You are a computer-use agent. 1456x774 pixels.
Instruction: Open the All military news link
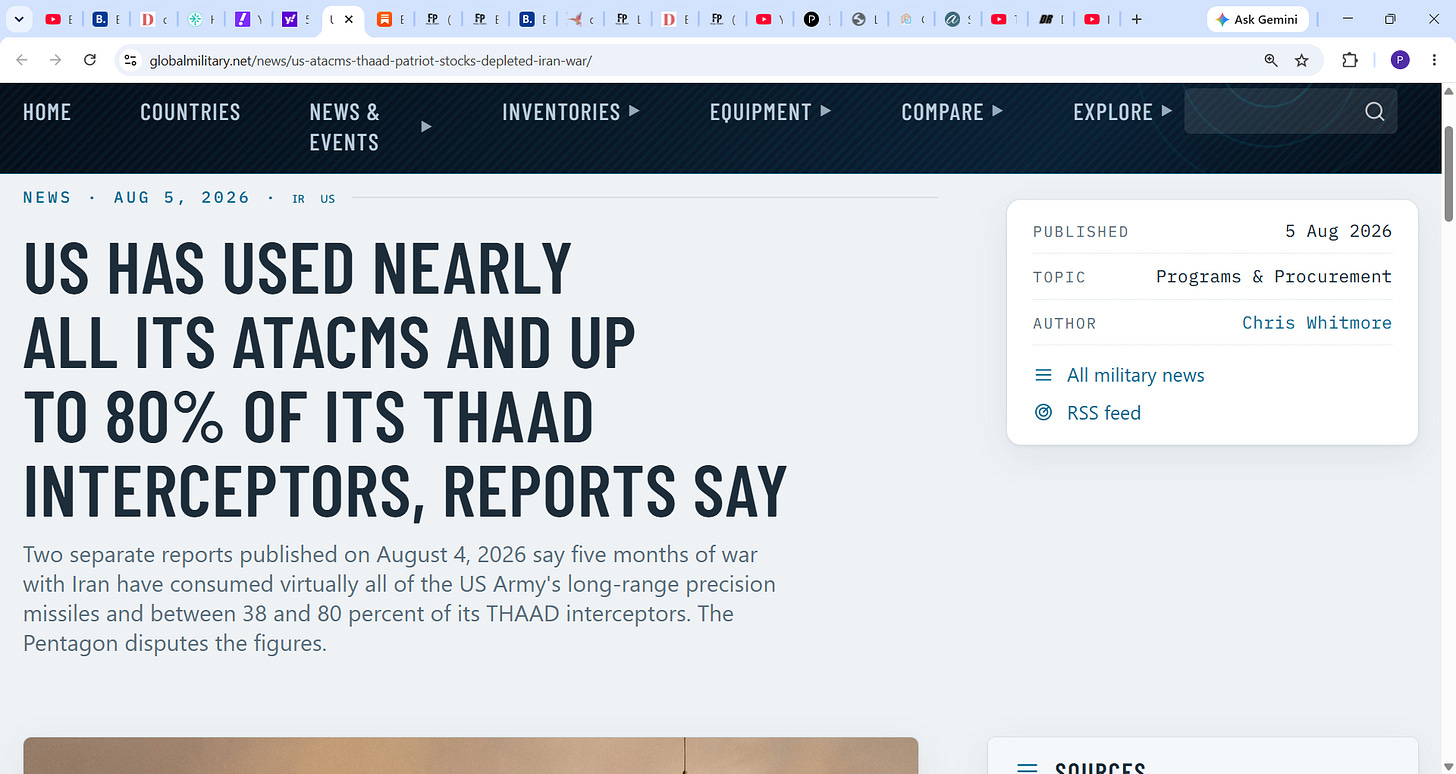(x=1136, y=375)
